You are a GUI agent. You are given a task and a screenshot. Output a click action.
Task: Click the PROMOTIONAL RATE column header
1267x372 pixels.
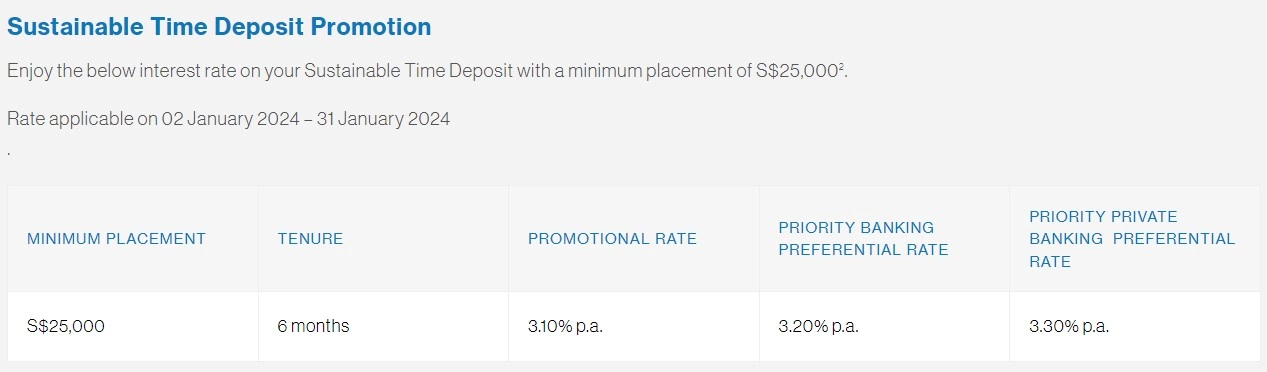coord(612,239)
